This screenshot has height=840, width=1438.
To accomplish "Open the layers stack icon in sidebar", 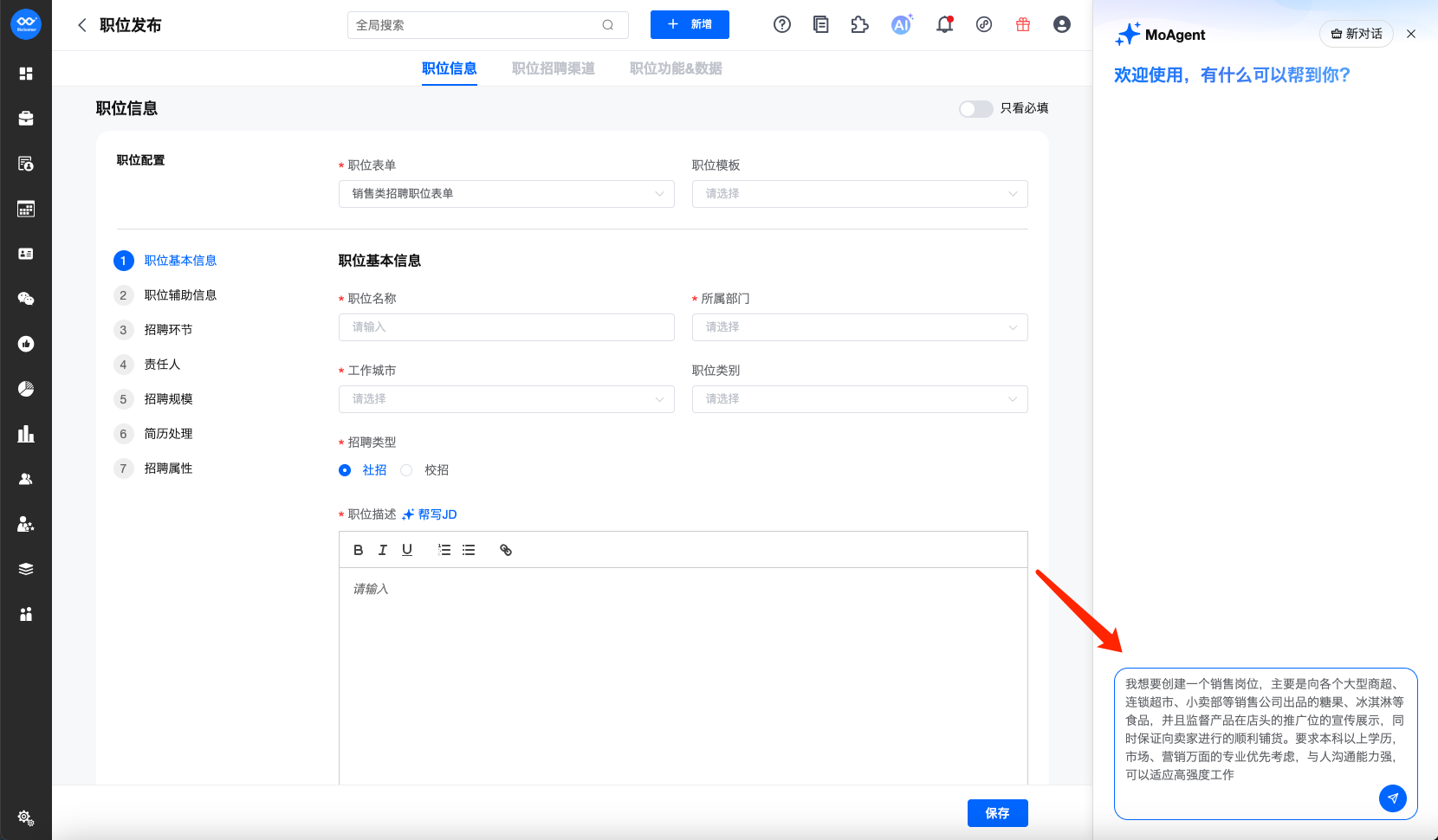I will pyautogui.click(x=26, y=569).
